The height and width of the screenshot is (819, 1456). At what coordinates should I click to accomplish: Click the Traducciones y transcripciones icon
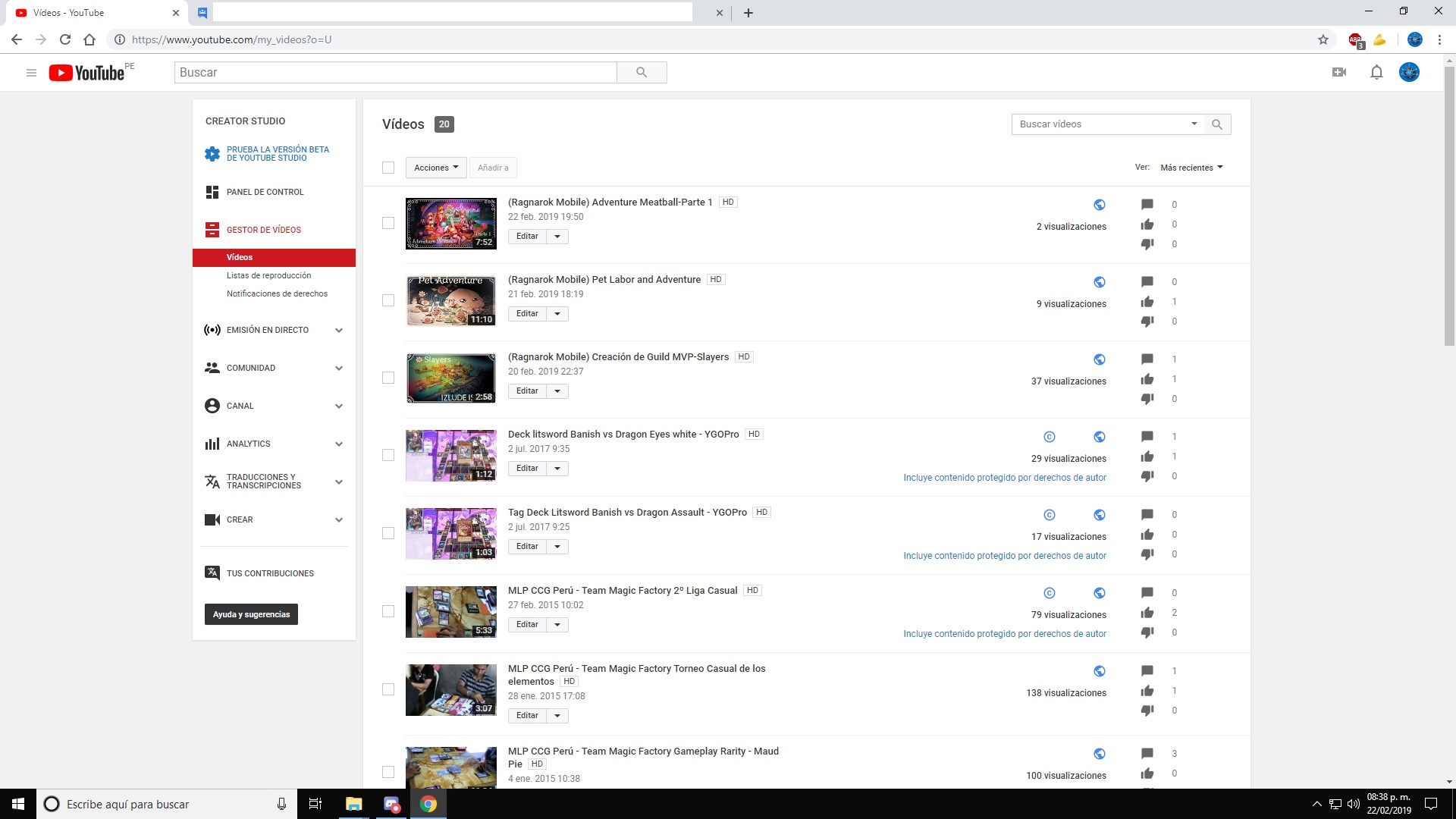[212, 482]
